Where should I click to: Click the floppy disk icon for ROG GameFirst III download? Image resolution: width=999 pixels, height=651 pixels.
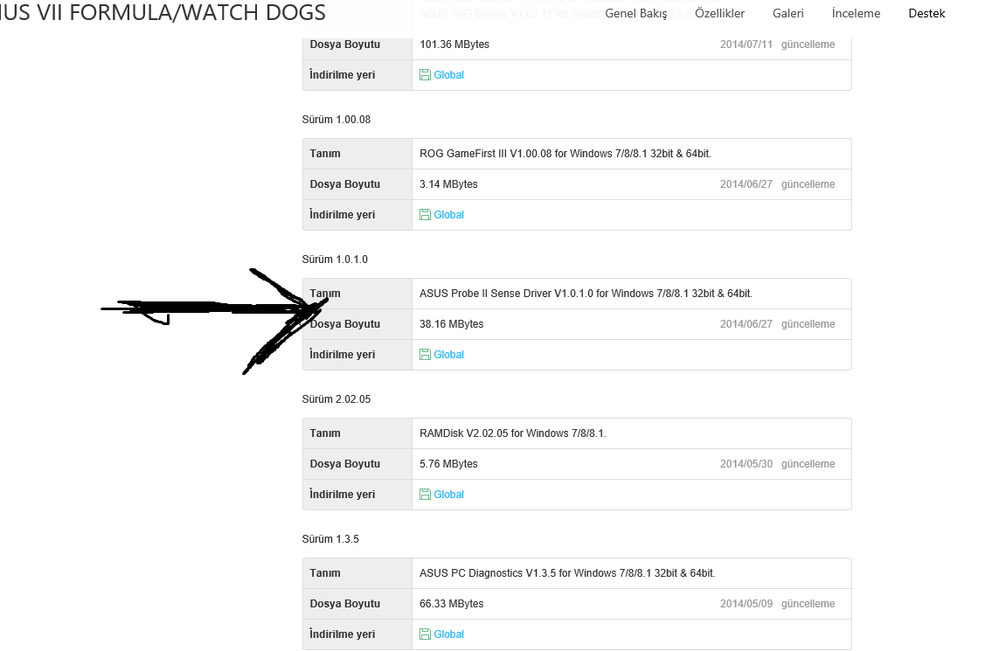(x=425, y=215)
